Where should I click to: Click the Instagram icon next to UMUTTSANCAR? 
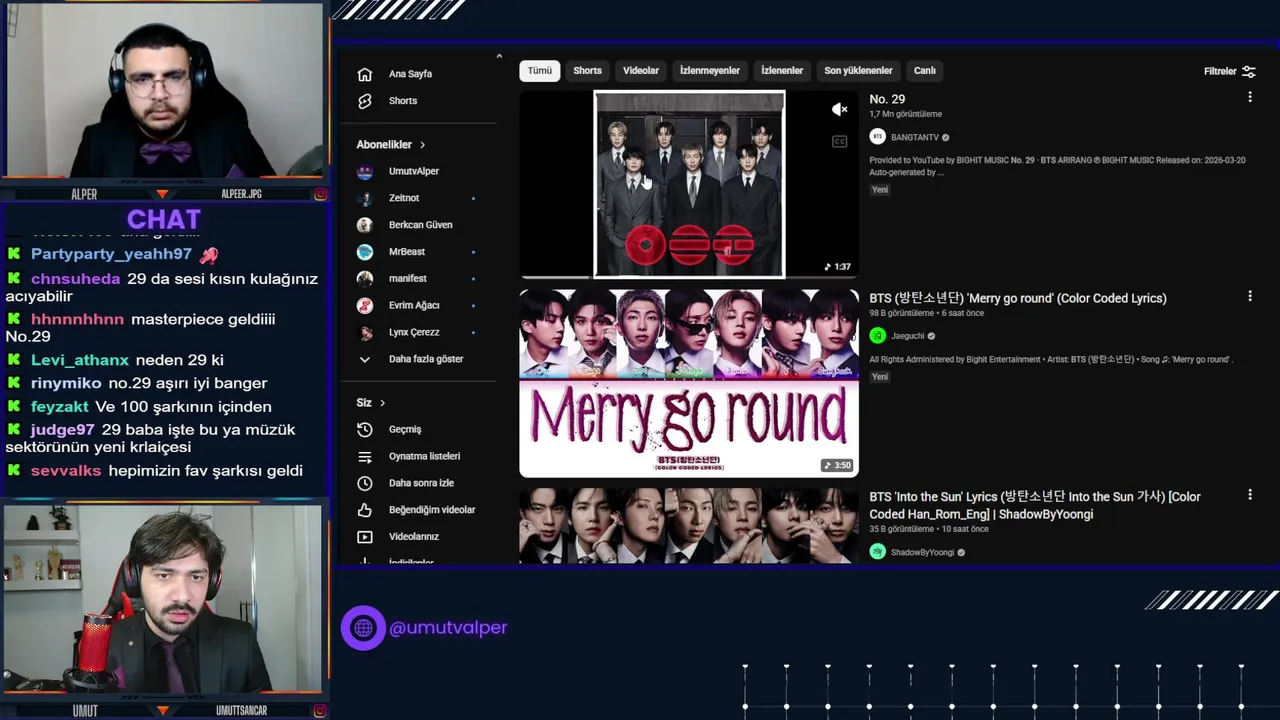[x=321, y=711]
